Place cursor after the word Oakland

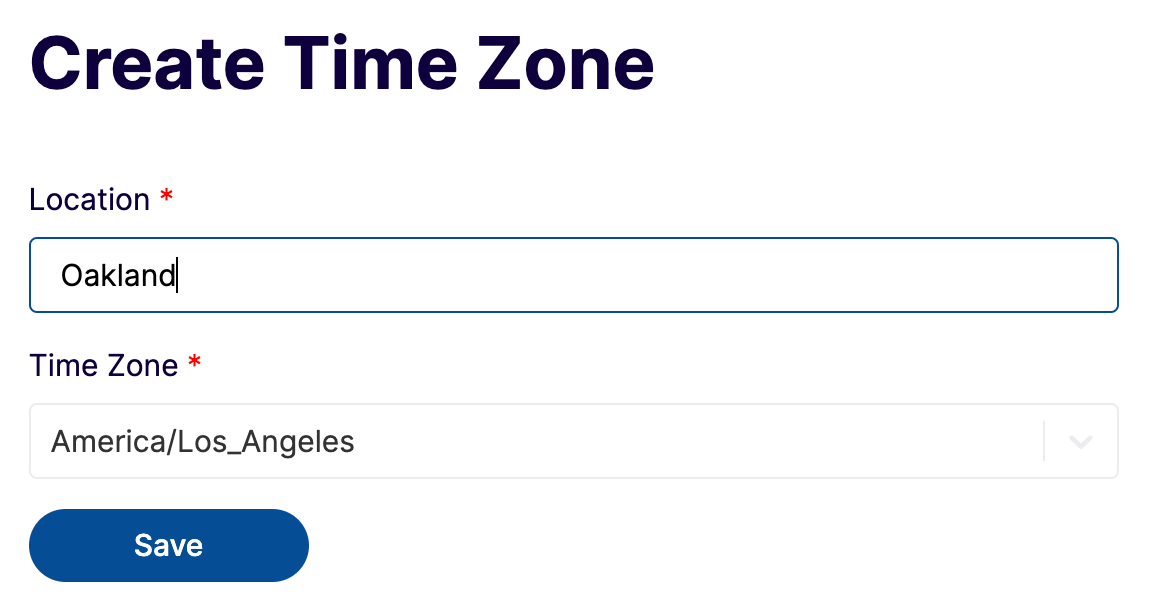coord(179,275)
